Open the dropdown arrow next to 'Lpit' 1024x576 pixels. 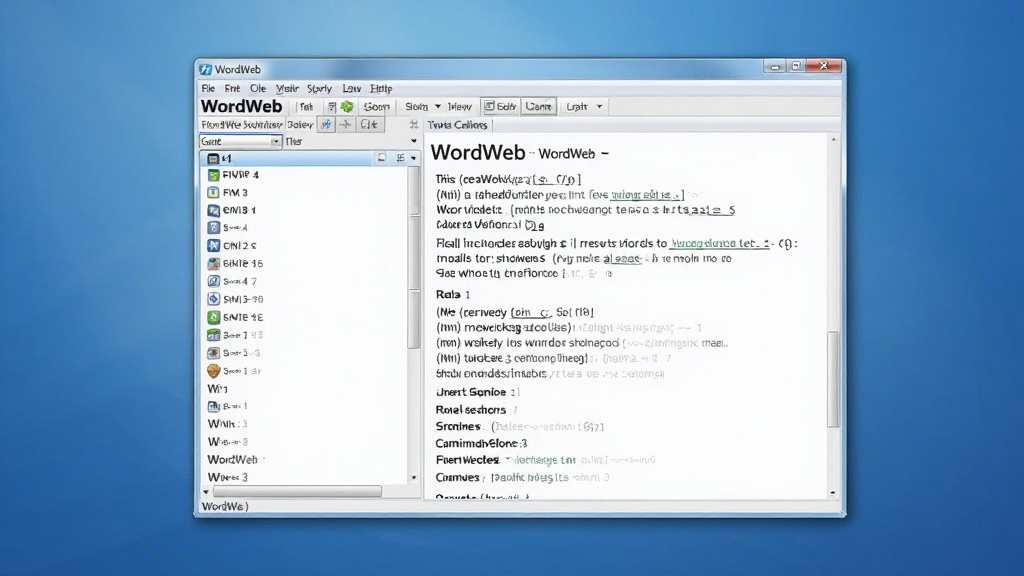(600, 106)
